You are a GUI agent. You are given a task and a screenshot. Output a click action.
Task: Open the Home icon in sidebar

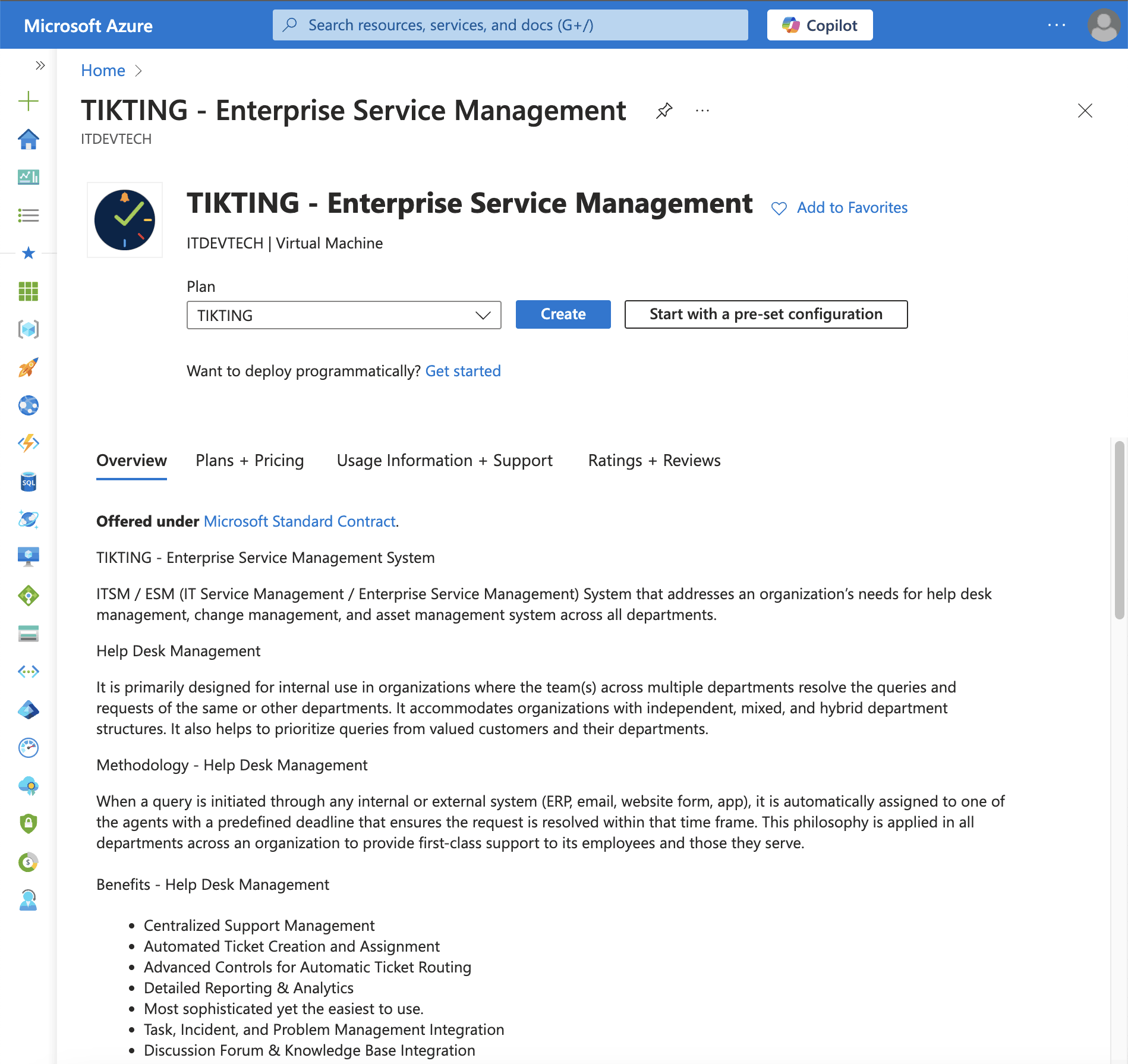tap(28, 140)
